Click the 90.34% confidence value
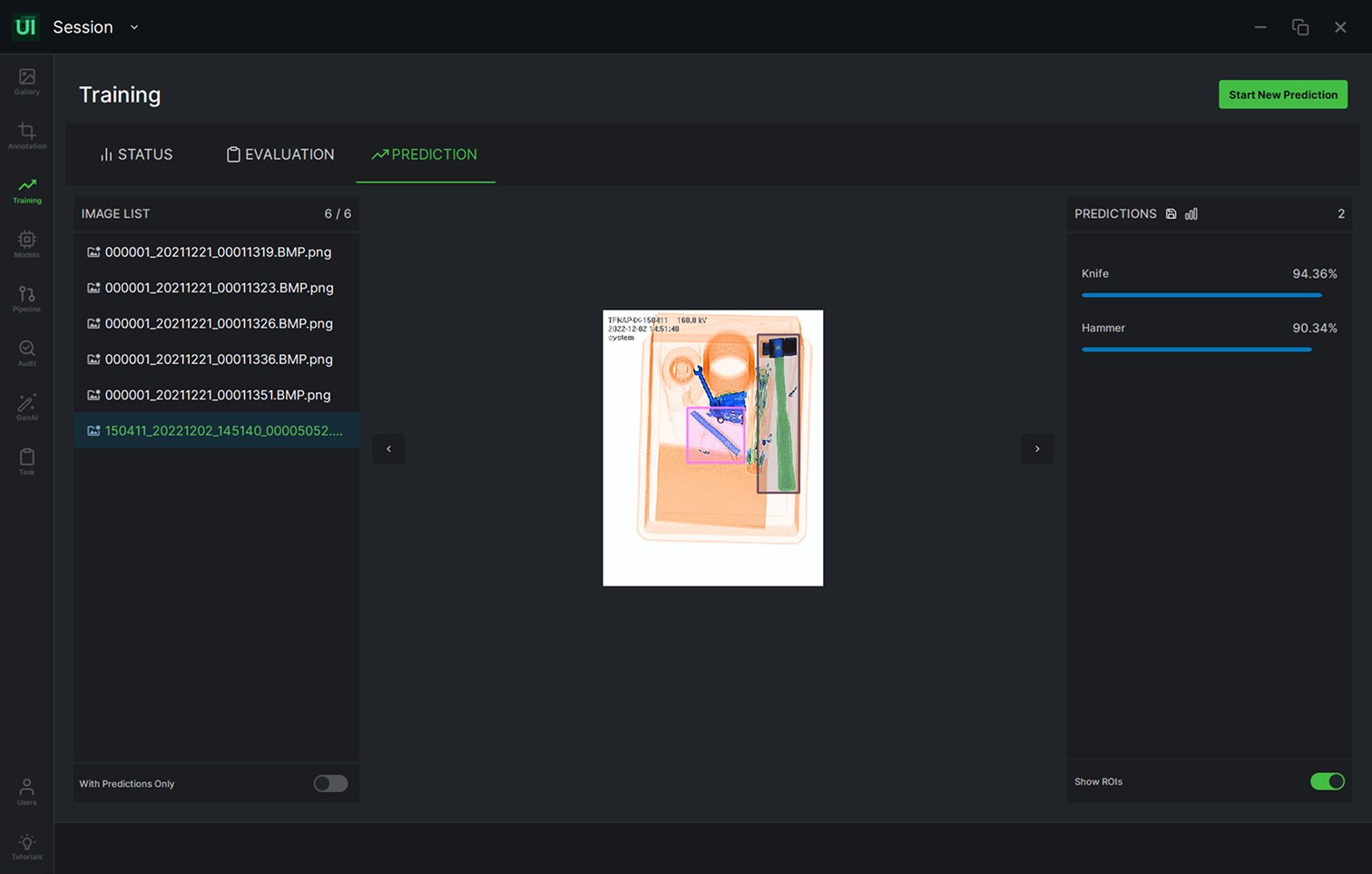1372x874 pixels. pyautogui.click(x=1315, y=328)
